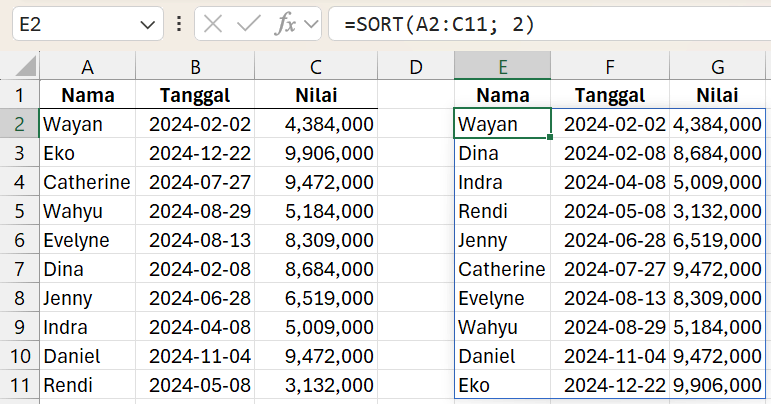Image resolution: width=771 pixels, height=404 pixels.
Task: Click value 9,906,000 in column G
Action: tap(717, 385)
